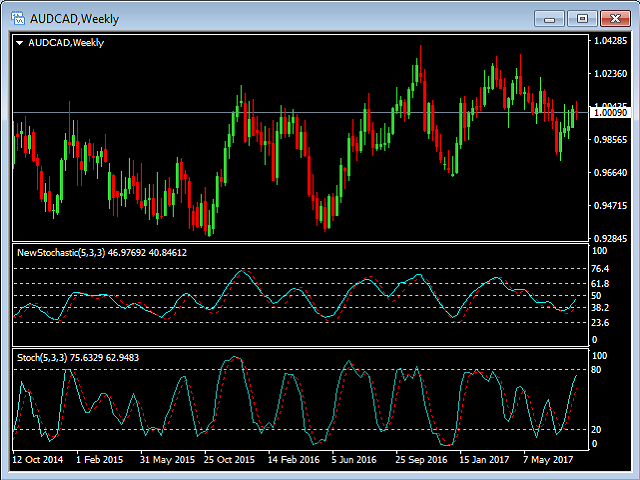Click the current price label 1.00090

tap(610, 113)
